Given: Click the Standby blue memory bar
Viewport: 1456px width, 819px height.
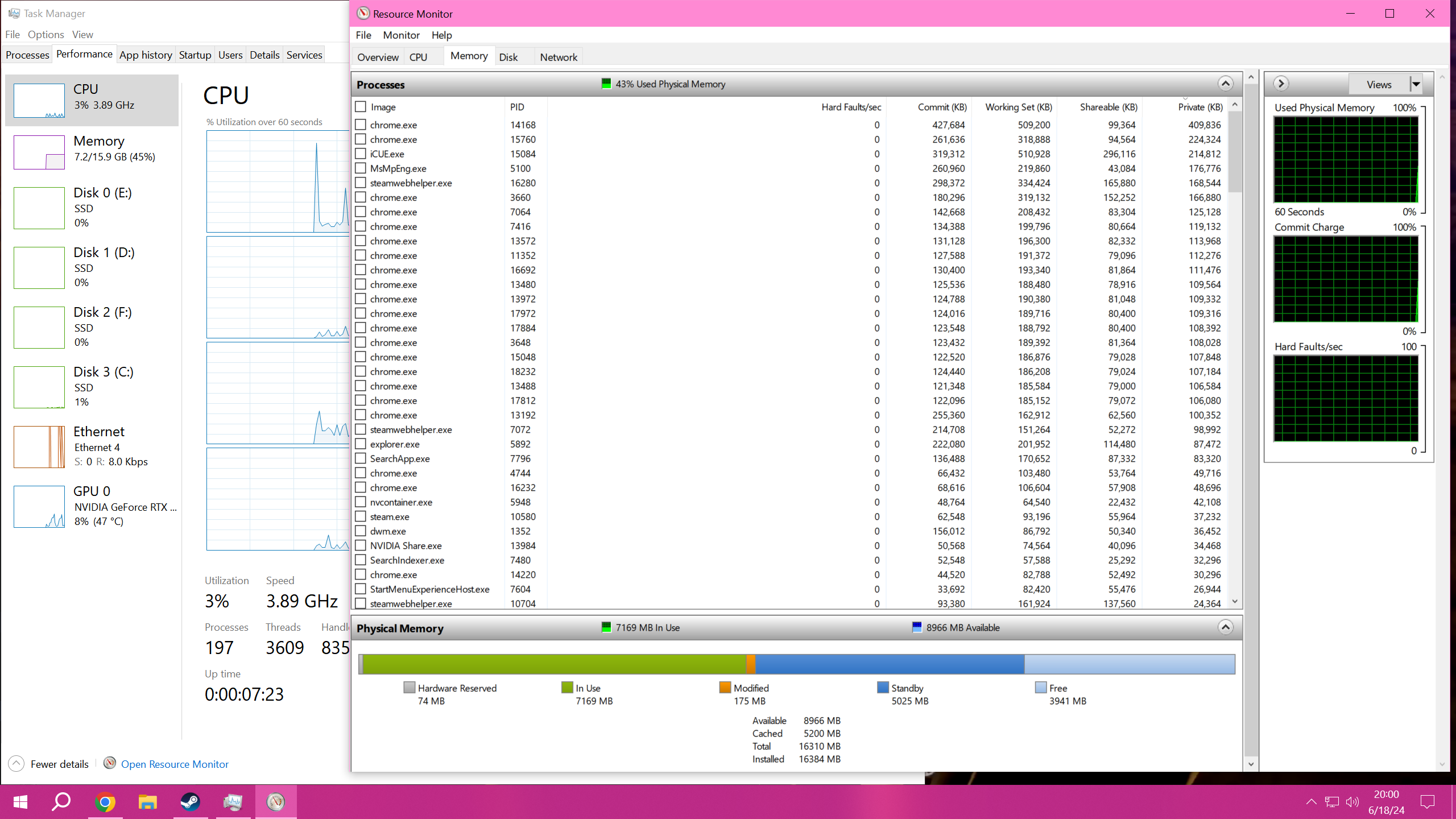Looking at the screenshot, I should pos(890,664).
